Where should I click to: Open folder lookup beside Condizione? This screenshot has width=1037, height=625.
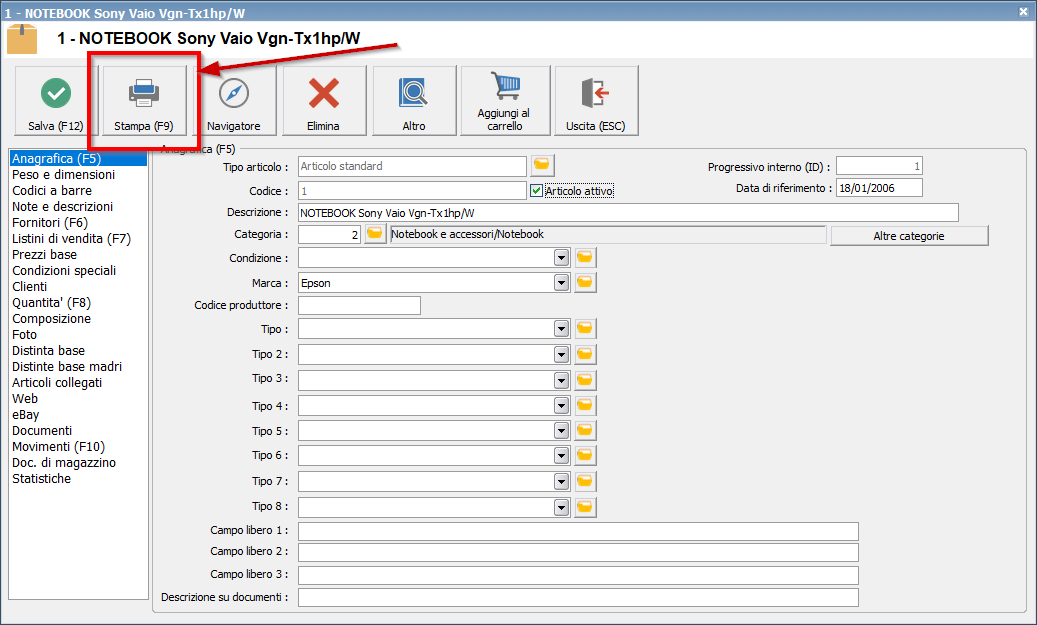tap(585, 257)
